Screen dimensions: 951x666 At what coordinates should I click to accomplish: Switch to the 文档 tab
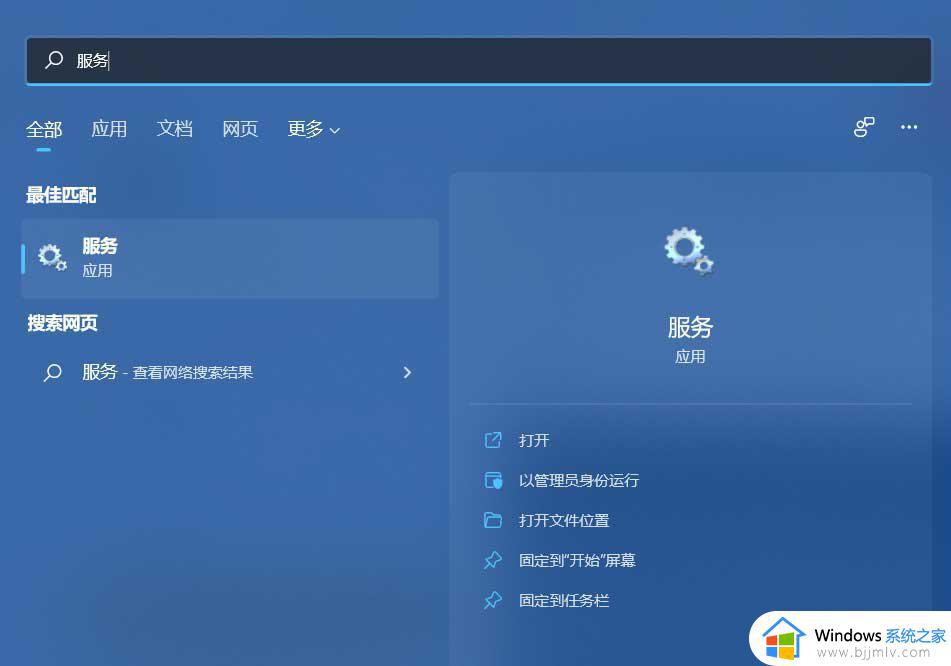click(x=175, y=129)
